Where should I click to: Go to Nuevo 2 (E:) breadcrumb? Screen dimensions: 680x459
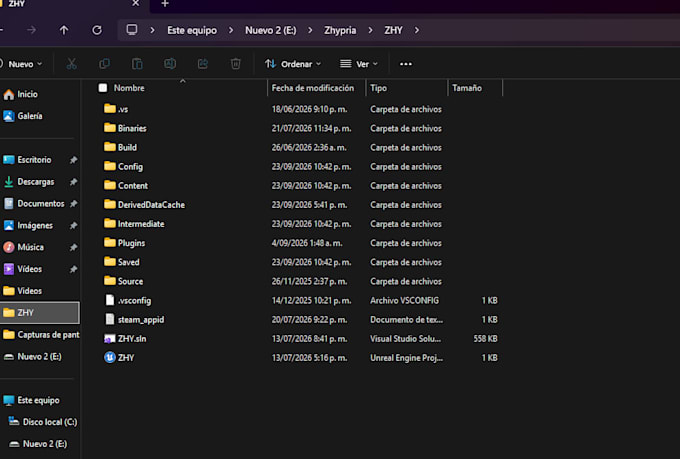271,30
